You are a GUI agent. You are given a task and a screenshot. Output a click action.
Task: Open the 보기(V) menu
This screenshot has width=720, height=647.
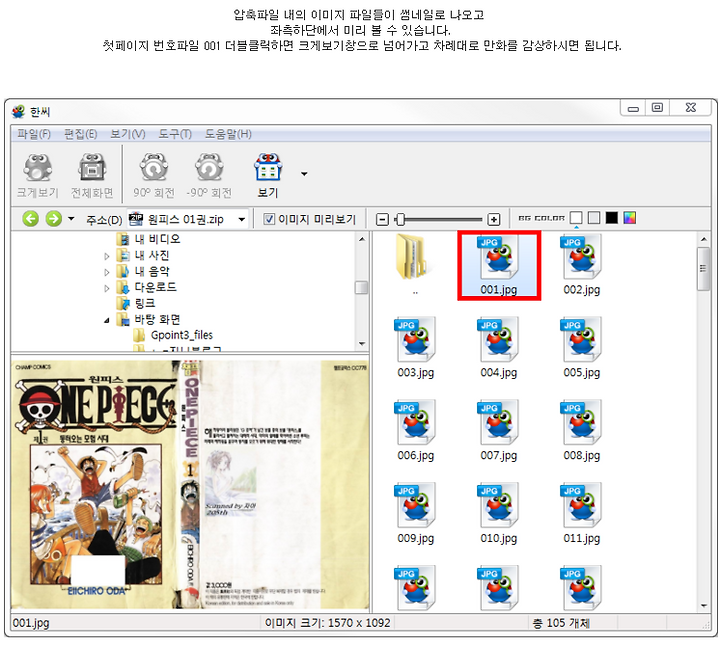(x=128, y=134)
